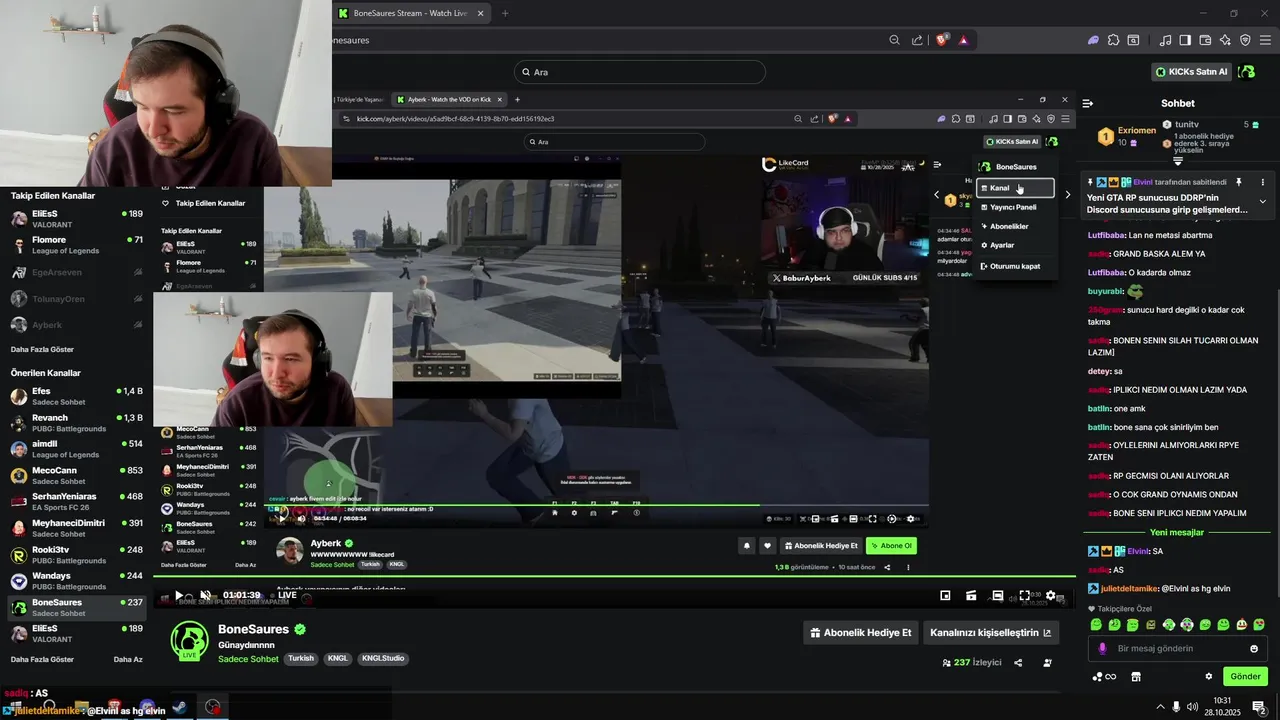The height and width of the screenshot is (720, 1280).
Task: Collapse the Sohbet chat panel
Action: point(1088,103)
